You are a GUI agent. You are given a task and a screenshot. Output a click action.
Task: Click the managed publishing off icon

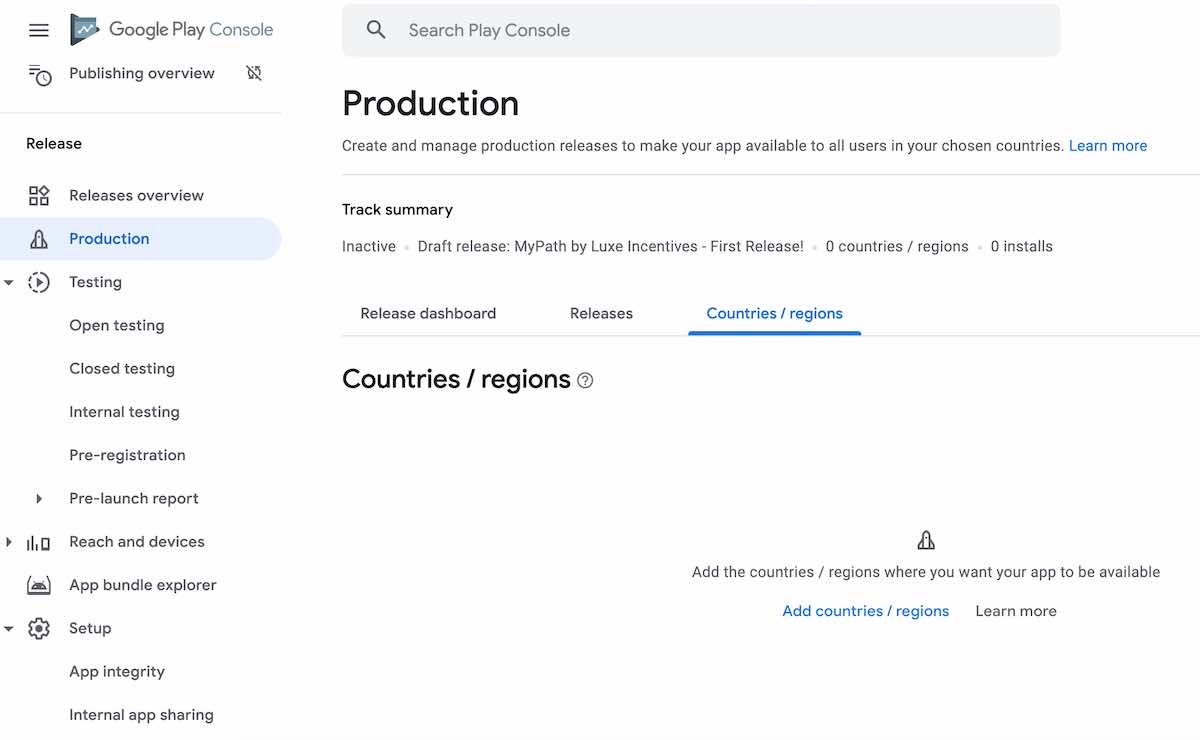pyautogui.click(x=254, y=73)
